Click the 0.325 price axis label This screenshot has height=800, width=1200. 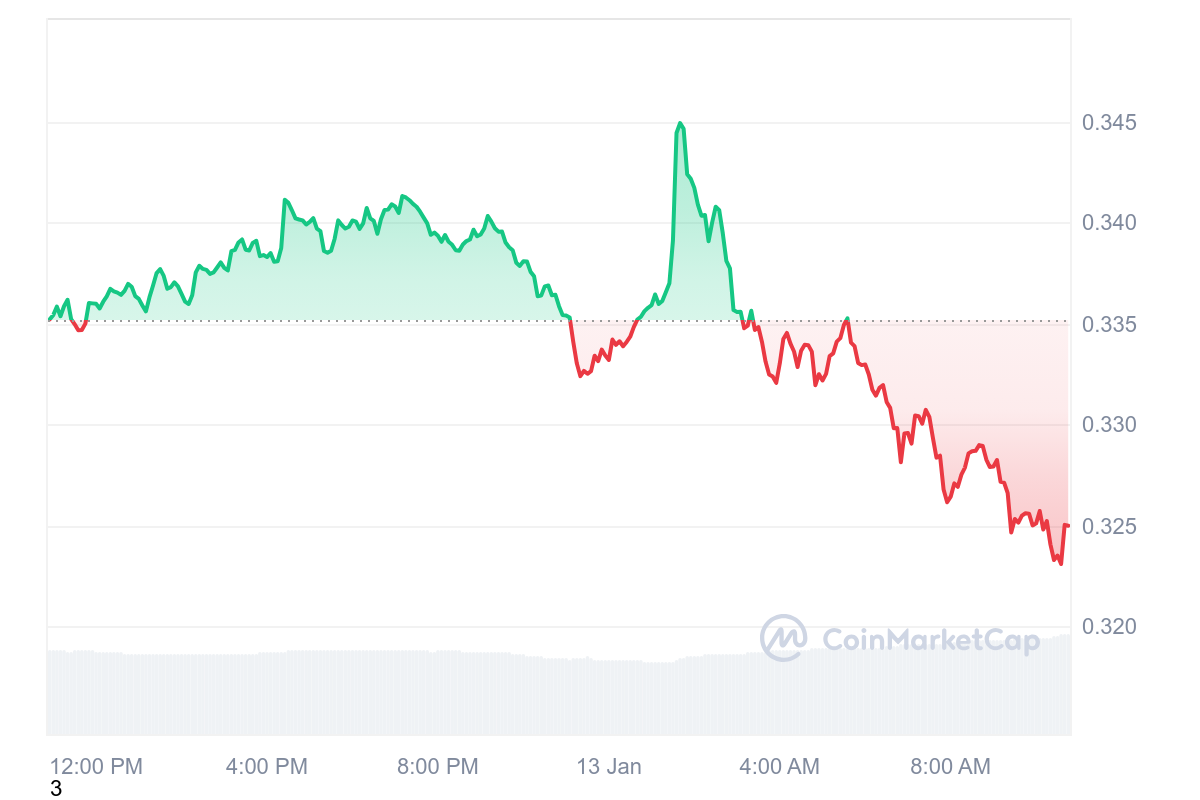pyautogui.click(x=1109, y=526)
